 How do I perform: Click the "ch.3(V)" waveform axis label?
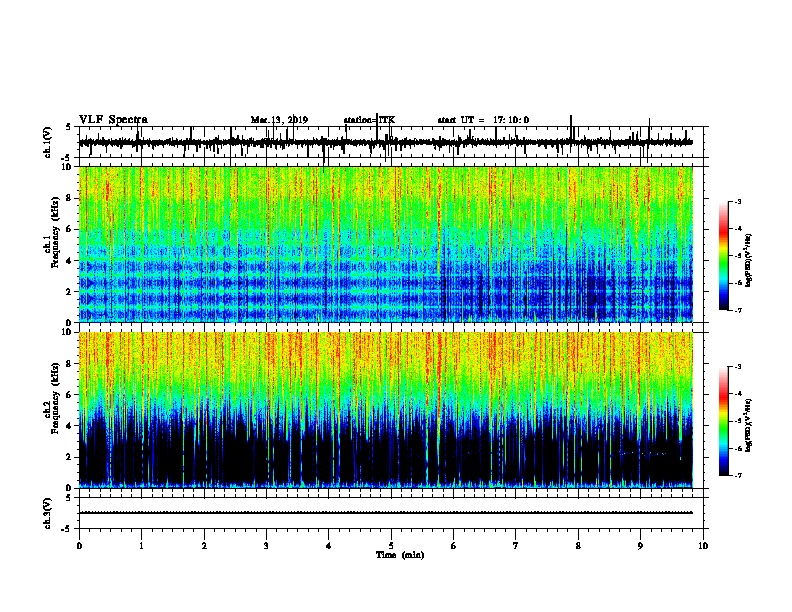pos(48,513)
